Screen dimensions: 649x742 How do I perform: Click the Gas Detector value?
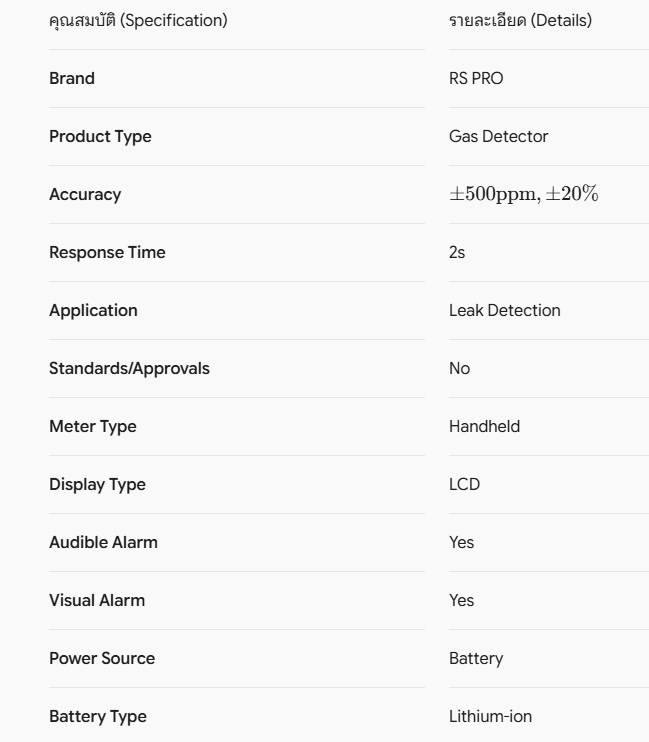(498, 136)
